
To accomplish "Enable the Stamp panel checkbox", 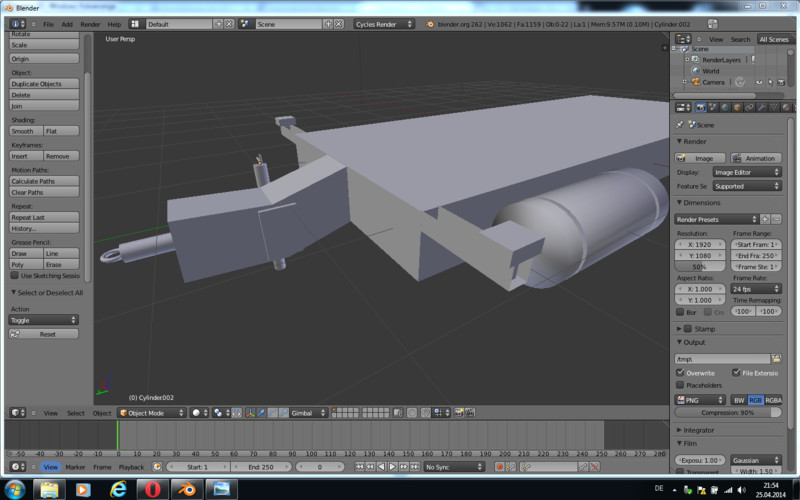I will click(688, 329).
